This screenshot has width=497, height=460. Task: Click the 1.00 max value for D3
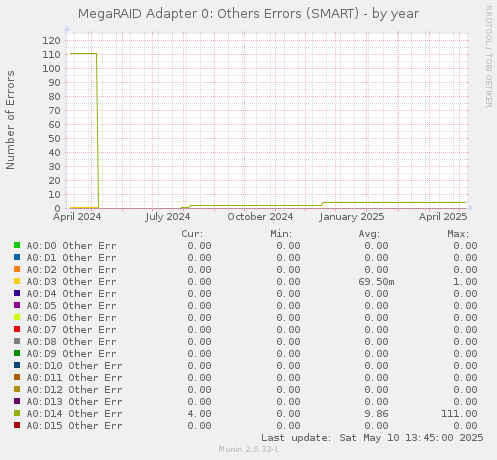tap(465, 282)
